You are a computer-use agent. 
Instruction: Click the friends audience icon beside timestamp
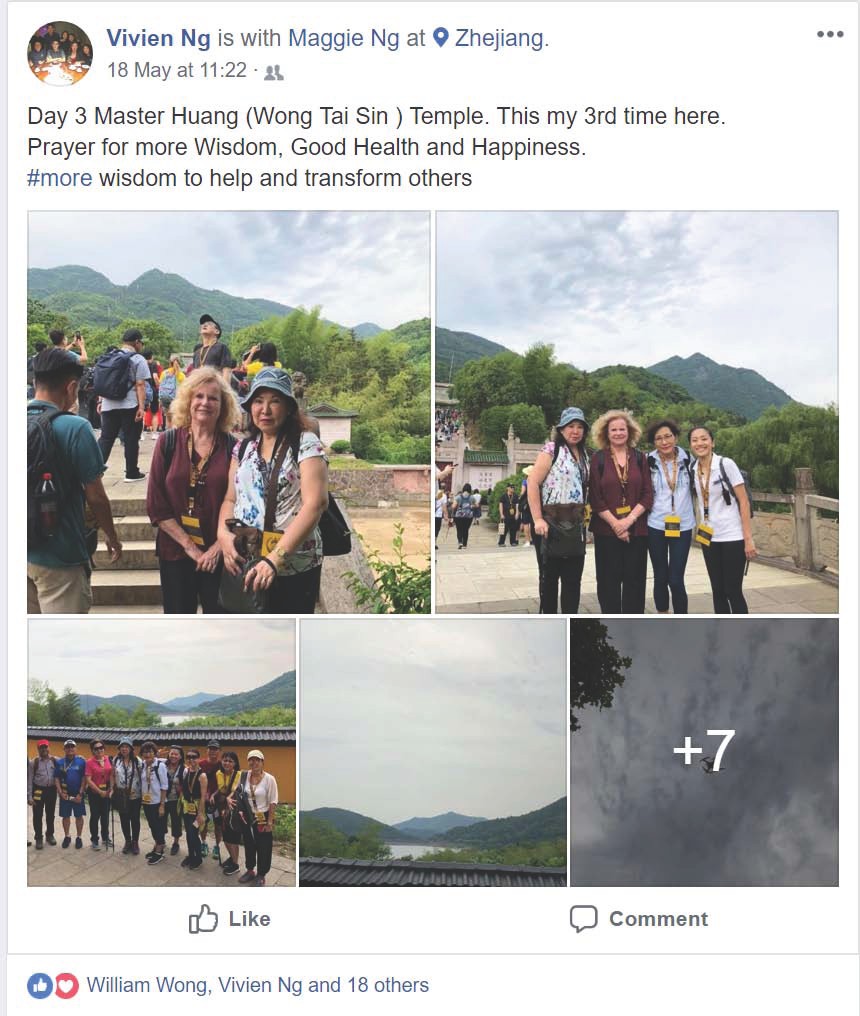pos(274,73)
